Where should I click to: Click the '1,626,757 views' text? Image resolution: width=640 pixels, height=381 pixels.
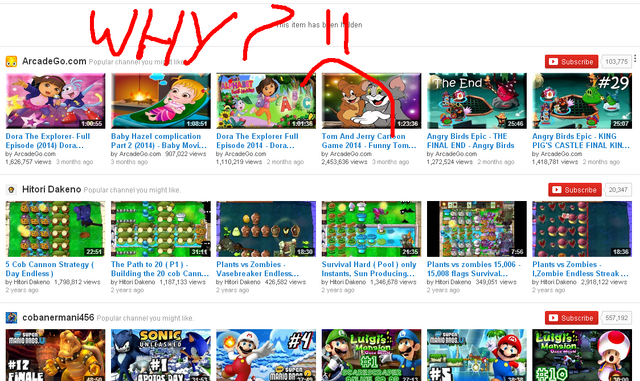click(28, 162)
